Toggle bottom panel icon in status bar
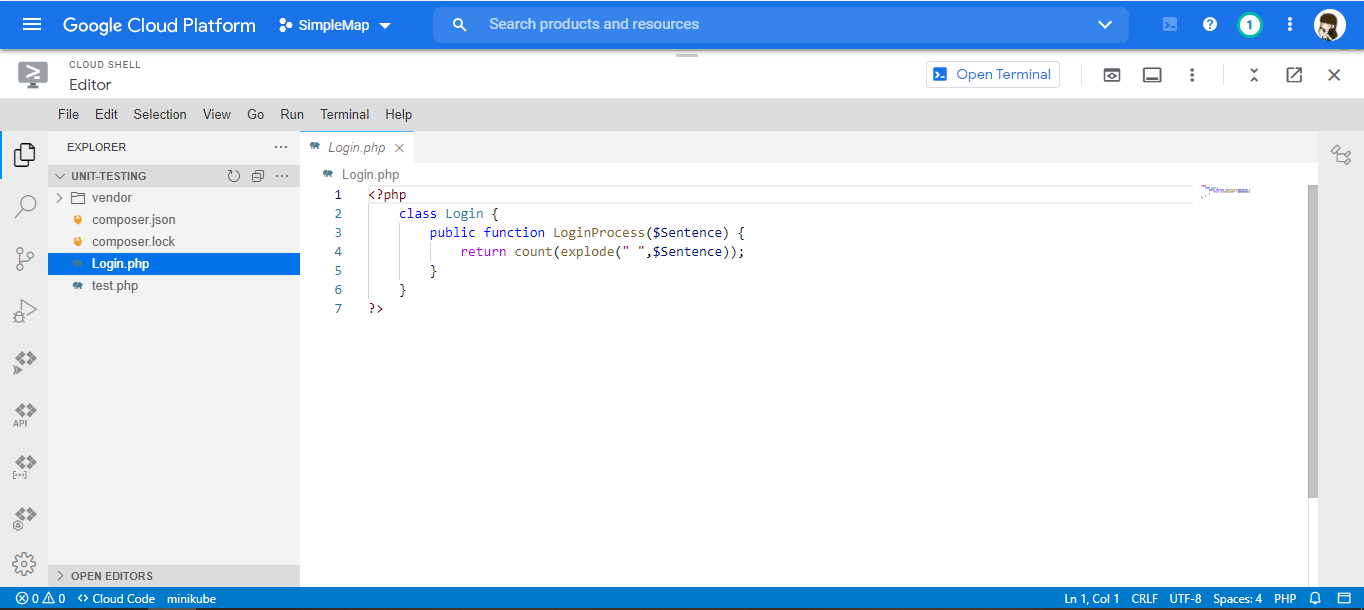 click(1344, 599)
